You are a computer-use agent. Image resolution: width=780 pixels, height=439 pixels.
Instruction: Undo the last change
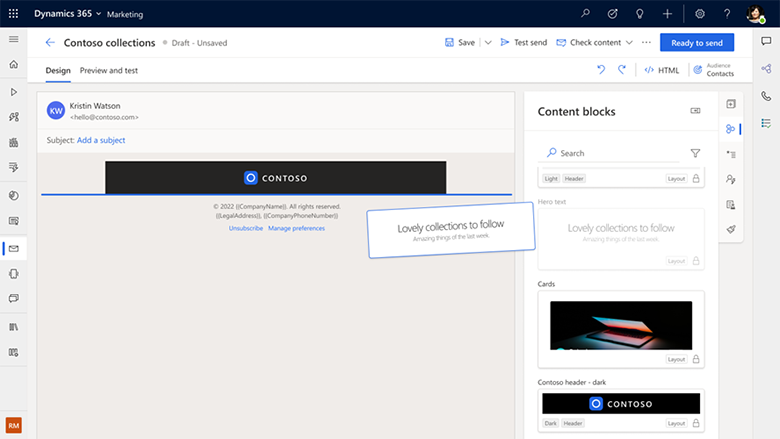pyautogui.click(x=601, y=70)
